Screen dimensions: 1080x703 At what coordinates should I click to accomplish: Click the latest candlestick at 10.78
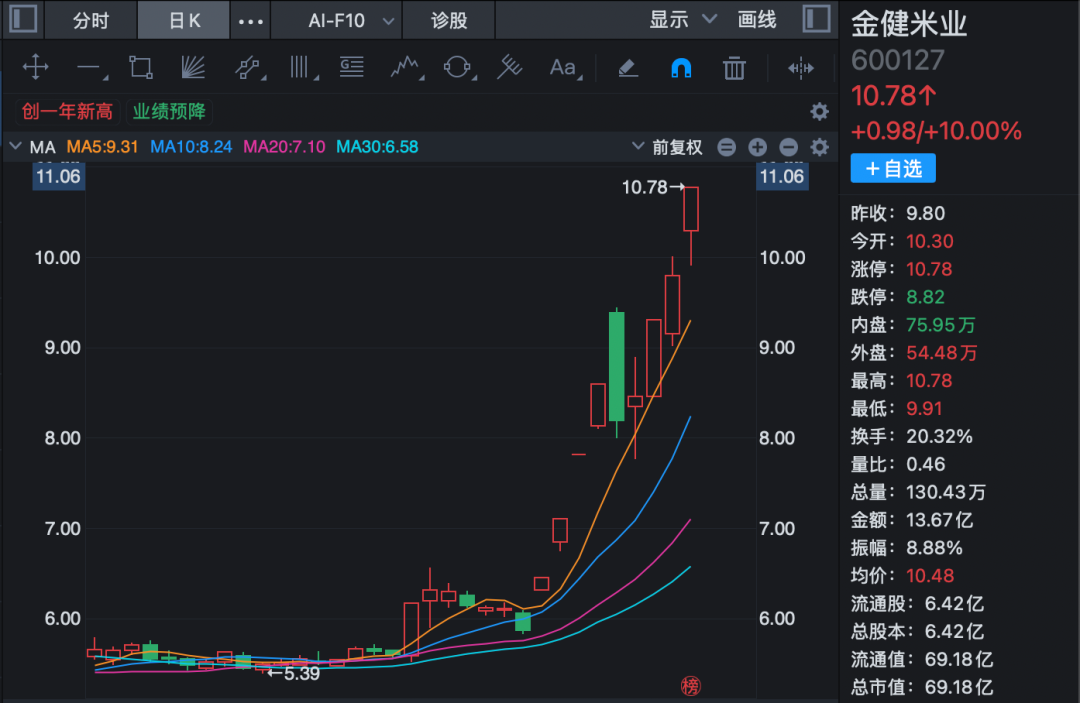(x=691, y=226)
